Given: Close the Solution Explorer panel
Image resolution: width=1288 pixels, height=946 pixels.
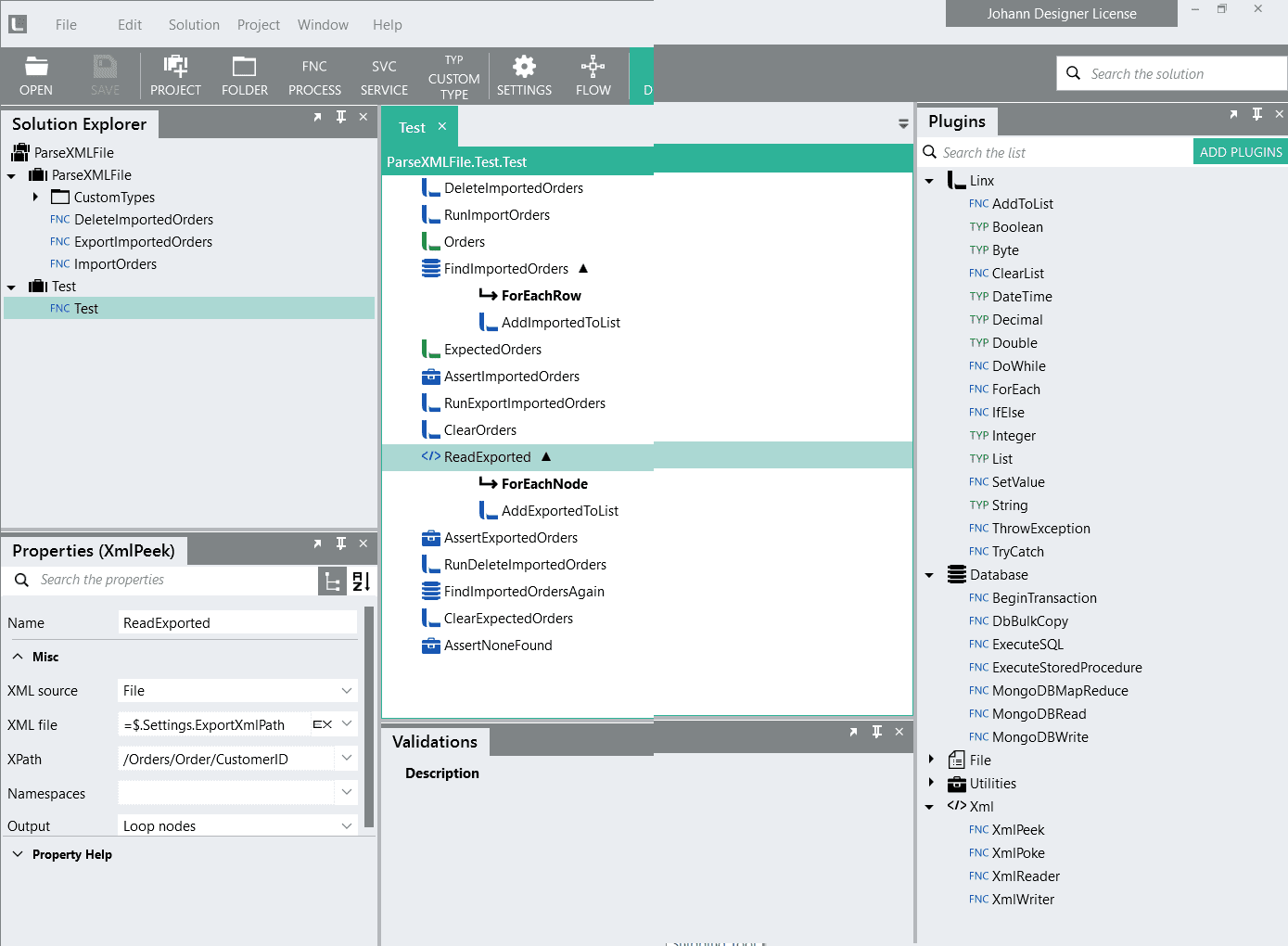Looking at the screenshot, I should [x=363, y=117].
